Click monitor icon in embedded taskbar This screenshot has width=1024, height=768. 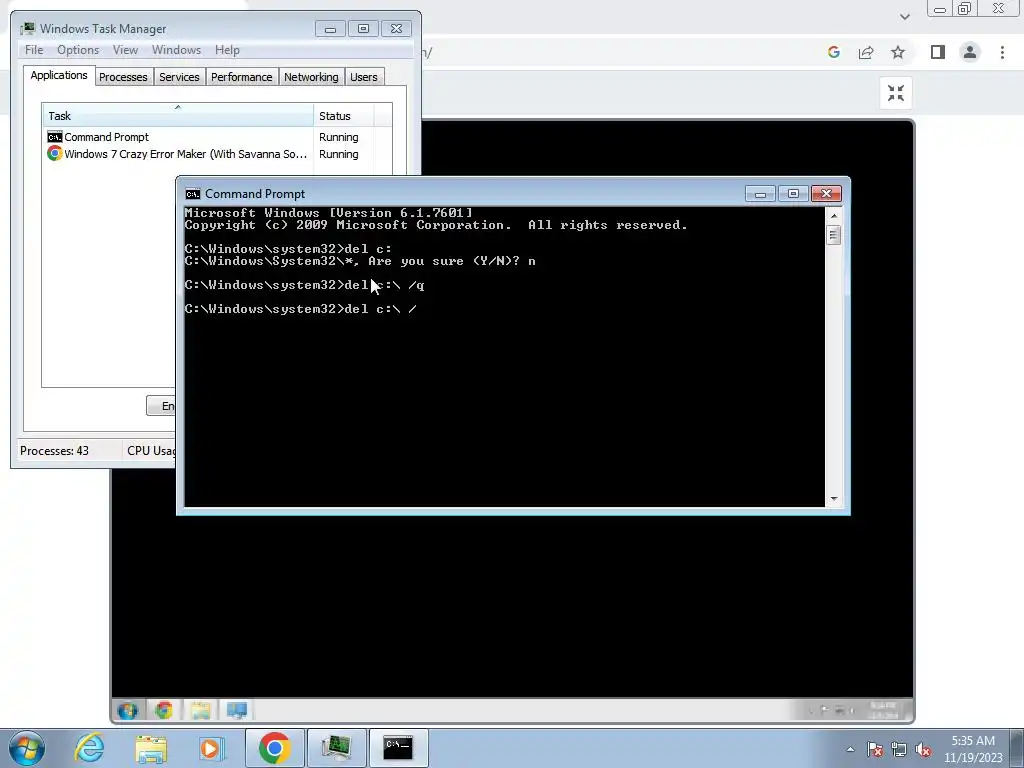pos(236,710)
